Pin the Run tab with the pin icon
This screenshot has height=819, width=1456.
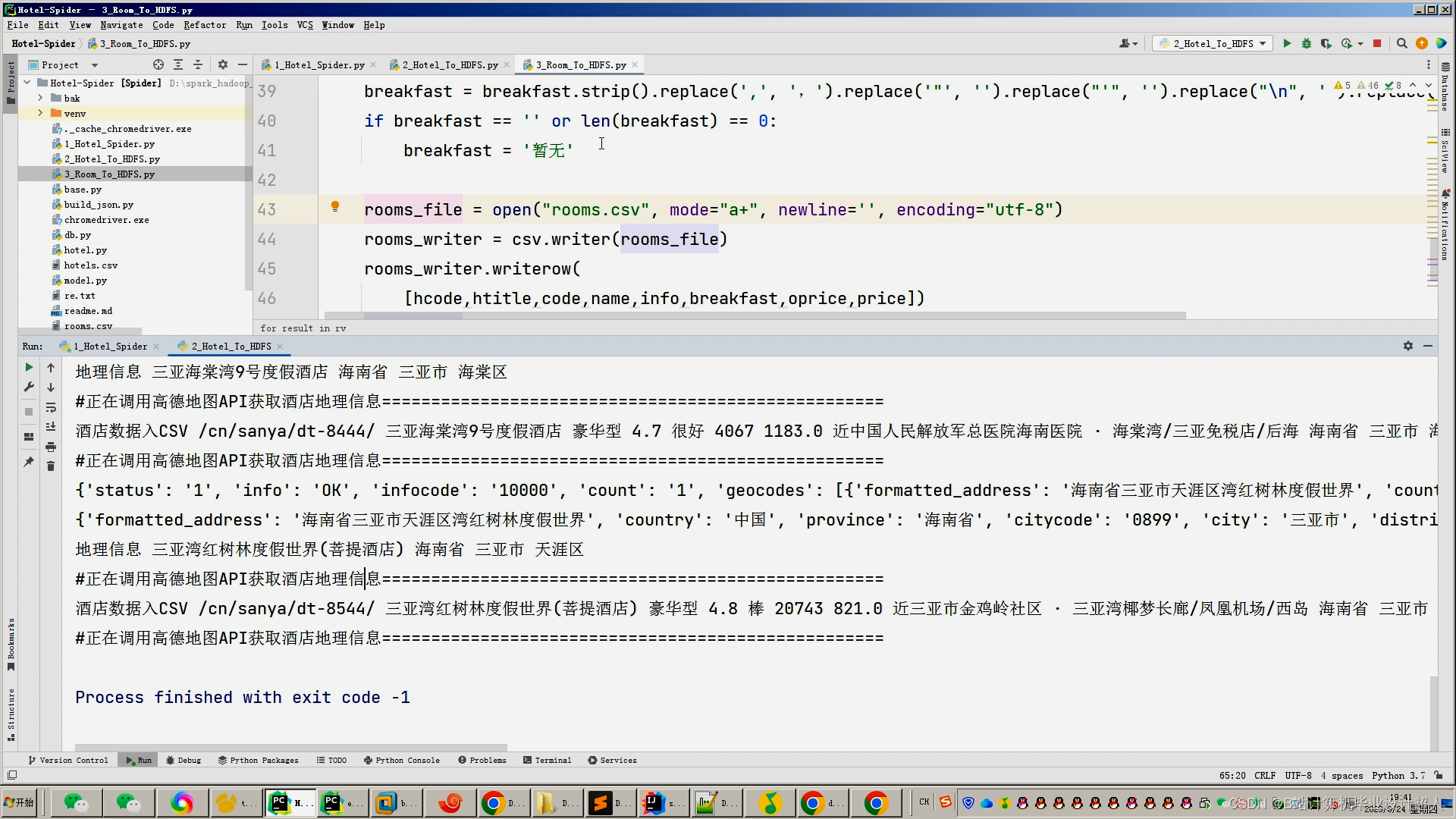pos(29,462)
